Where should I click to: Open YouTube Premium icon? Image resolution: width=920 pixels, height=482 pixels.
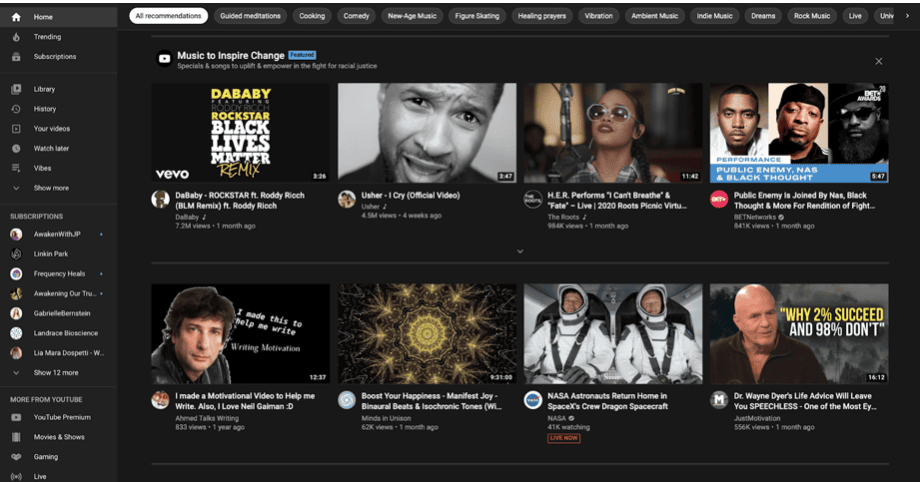pyautogui.click(x=16, y=417)
